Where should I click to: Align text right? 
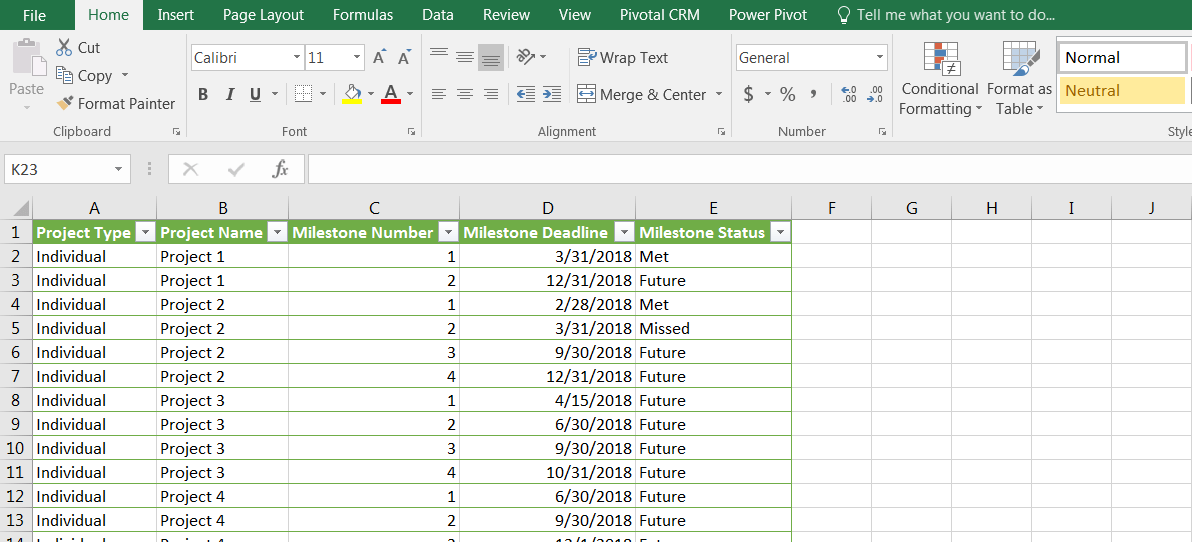491,94
